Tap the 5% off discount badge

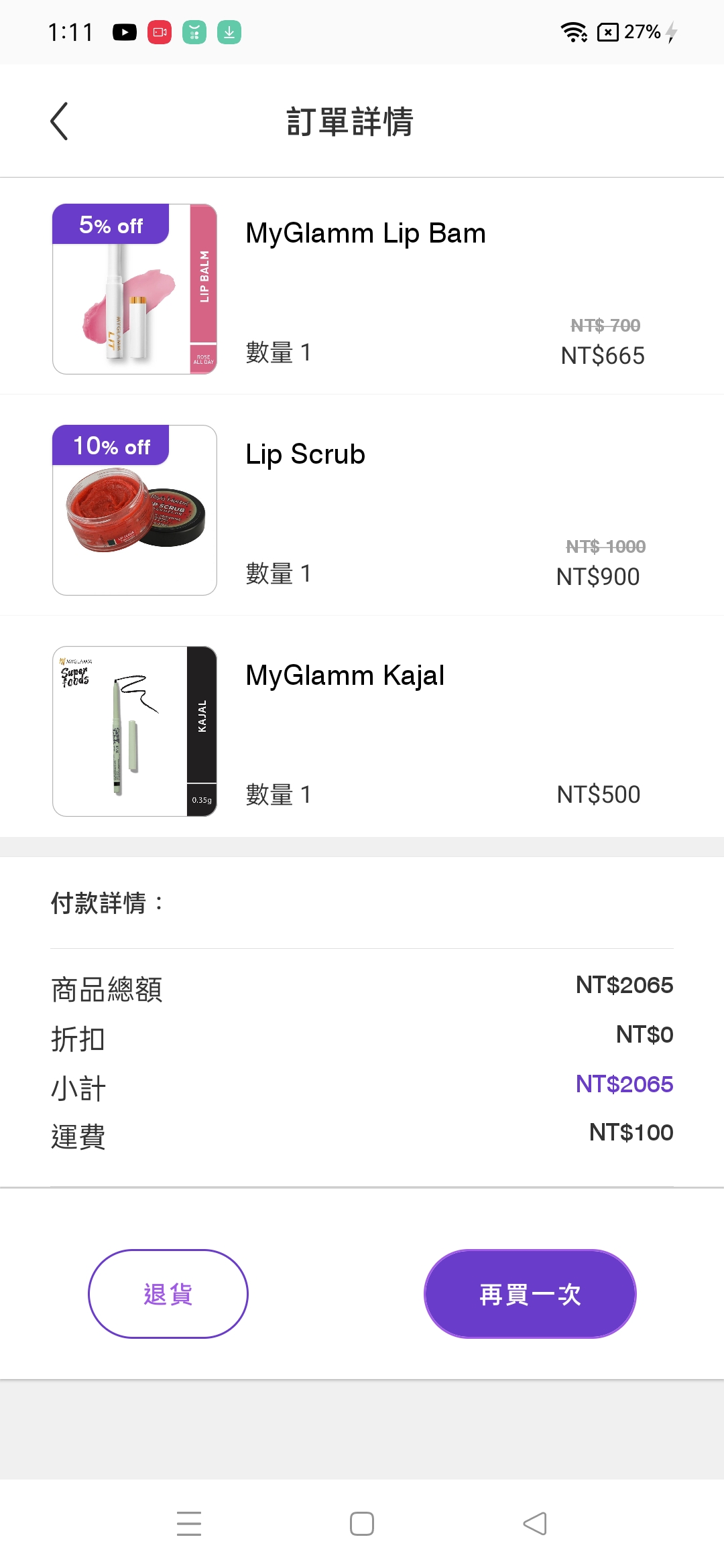click(111, 225)
